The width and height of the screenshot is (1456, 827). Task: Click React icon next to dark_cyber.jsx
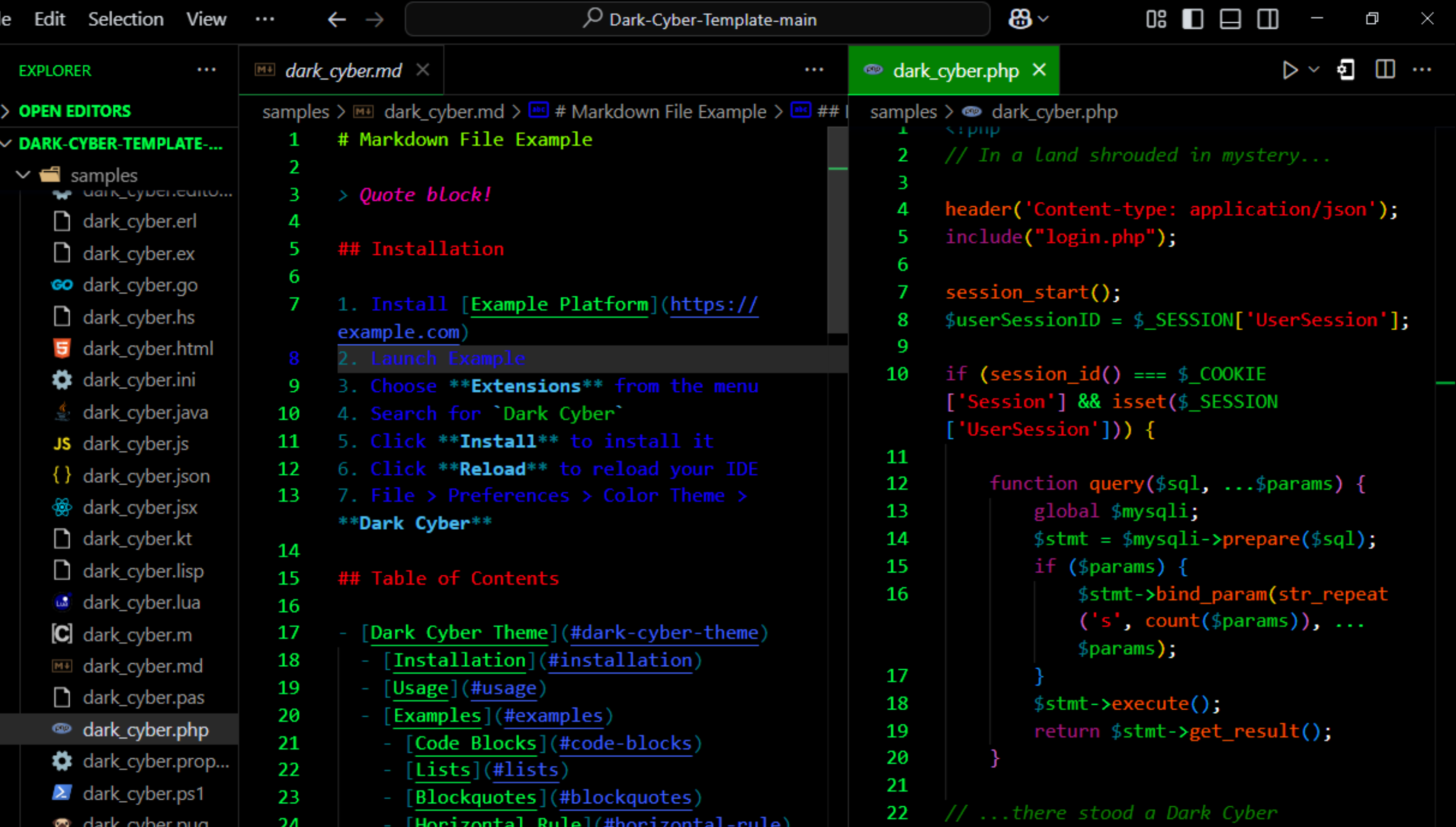[62, 507]
